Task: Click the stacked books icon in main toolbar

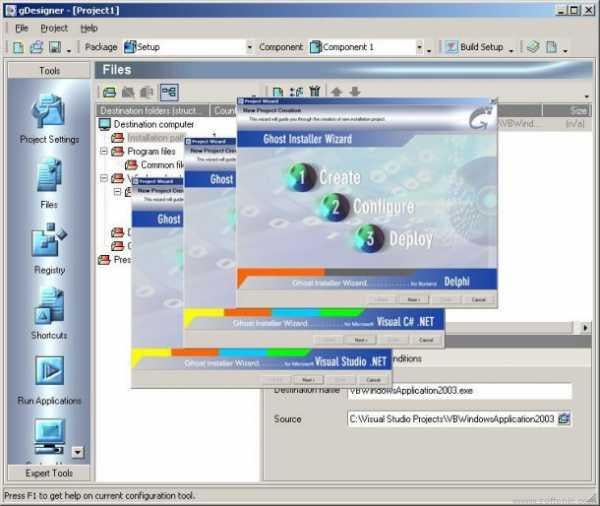Action: (533, 47)
